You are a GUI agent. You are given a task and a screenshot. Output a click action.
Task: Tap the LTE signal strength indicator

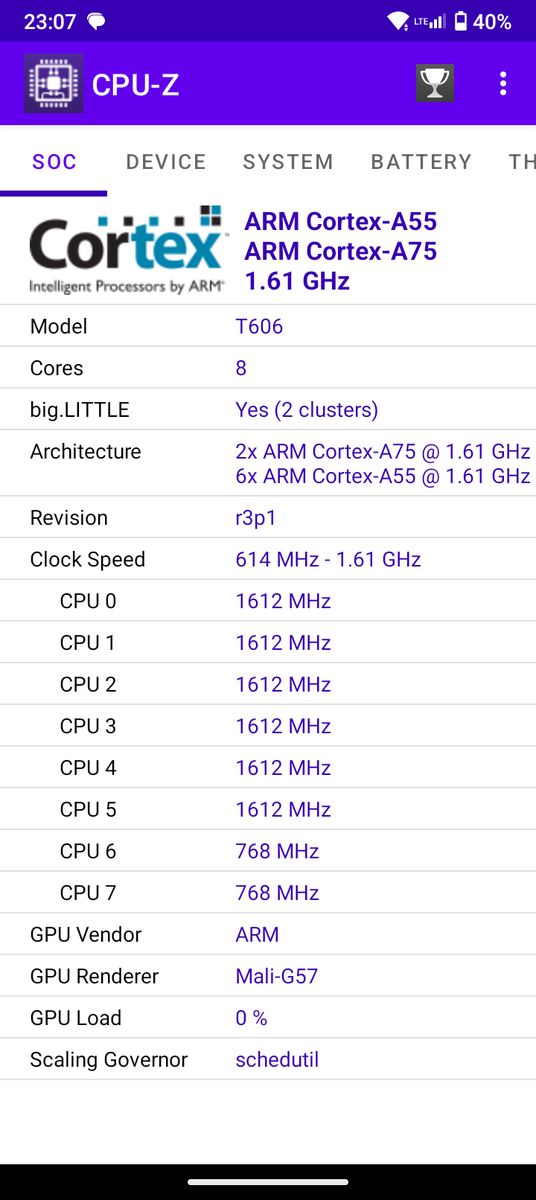click(430, 21)
